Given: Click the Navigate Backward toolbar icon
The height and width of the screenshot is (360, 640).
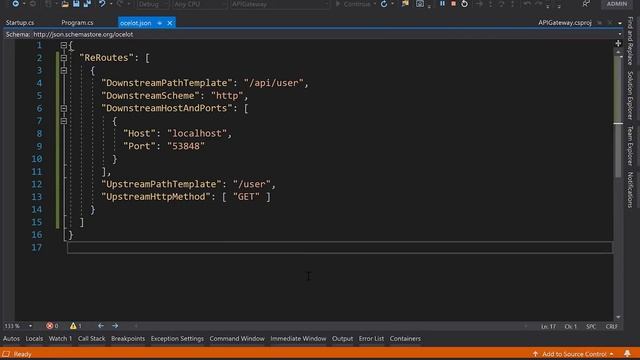Looking at the screenshot, I should (15, 4).
